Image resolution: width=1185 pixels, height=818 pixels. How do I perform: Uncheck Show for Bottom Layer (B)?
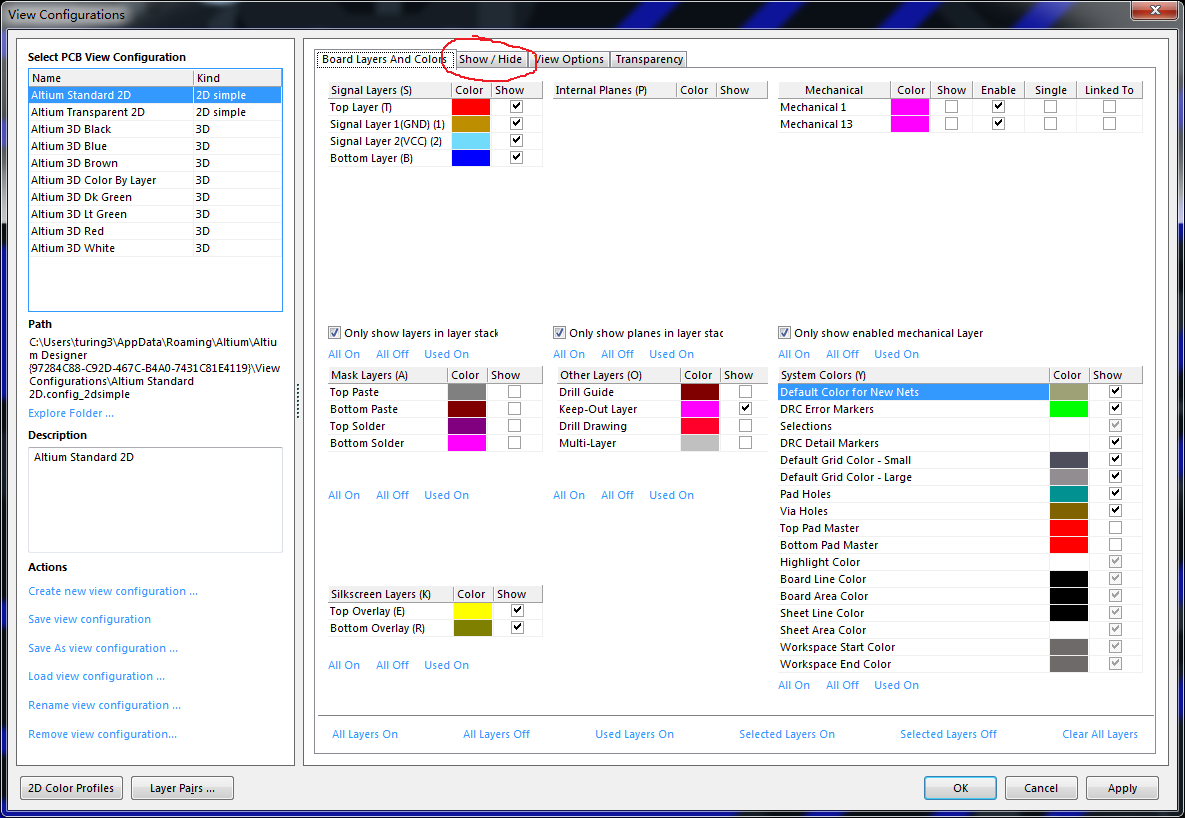[x=516, y=157]
